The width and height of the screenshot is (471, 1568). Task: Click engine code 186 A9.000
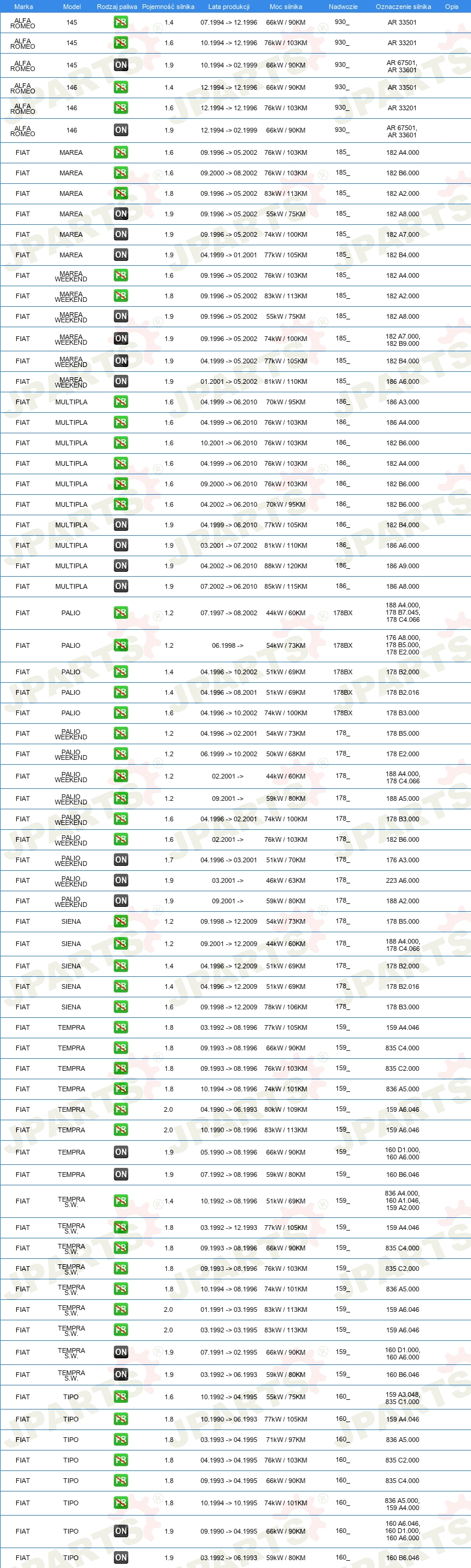click(x=403, y=566)
